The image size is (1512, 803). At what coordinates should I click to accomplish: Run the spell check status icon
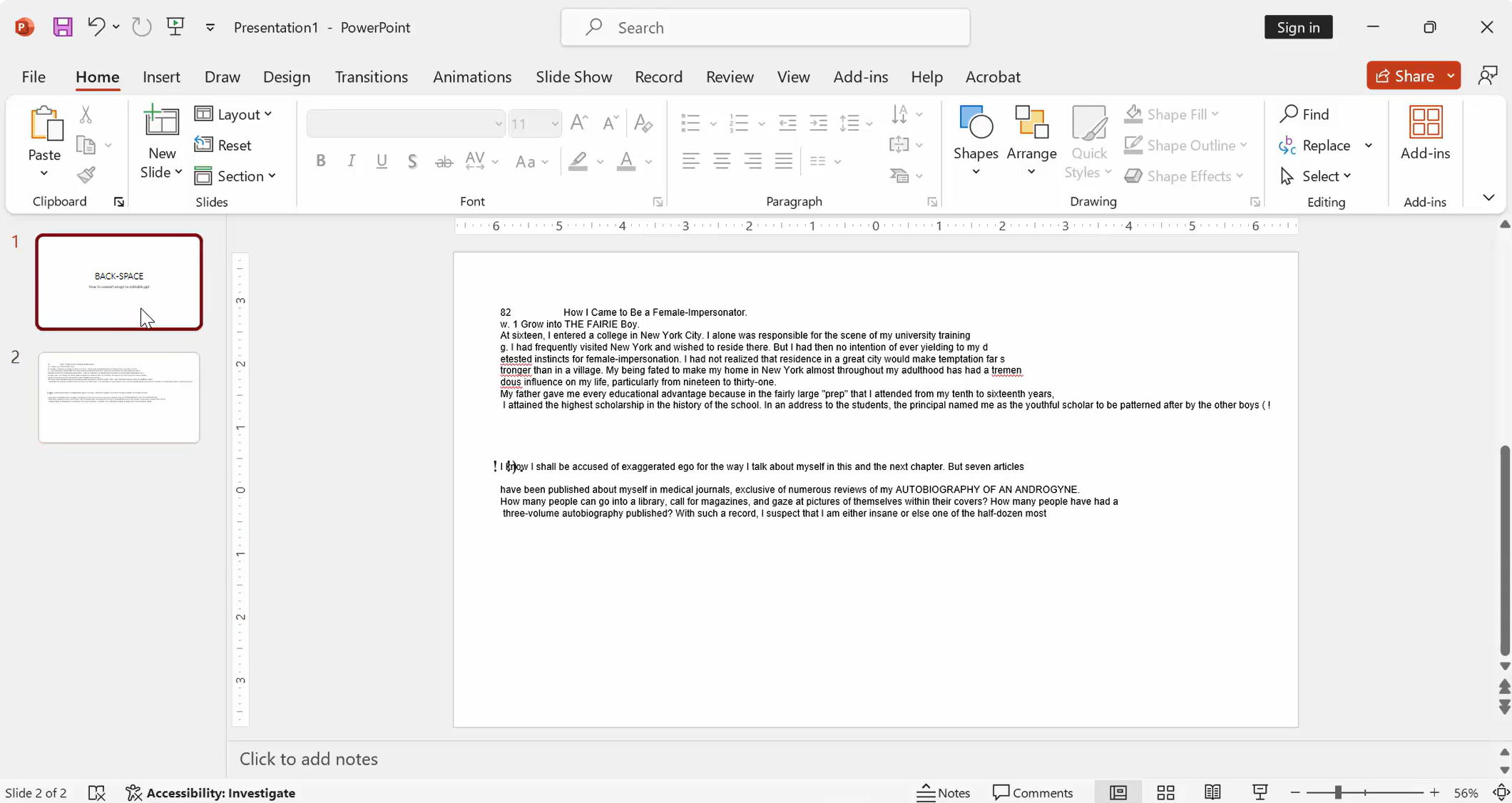[x=96, y=792]
